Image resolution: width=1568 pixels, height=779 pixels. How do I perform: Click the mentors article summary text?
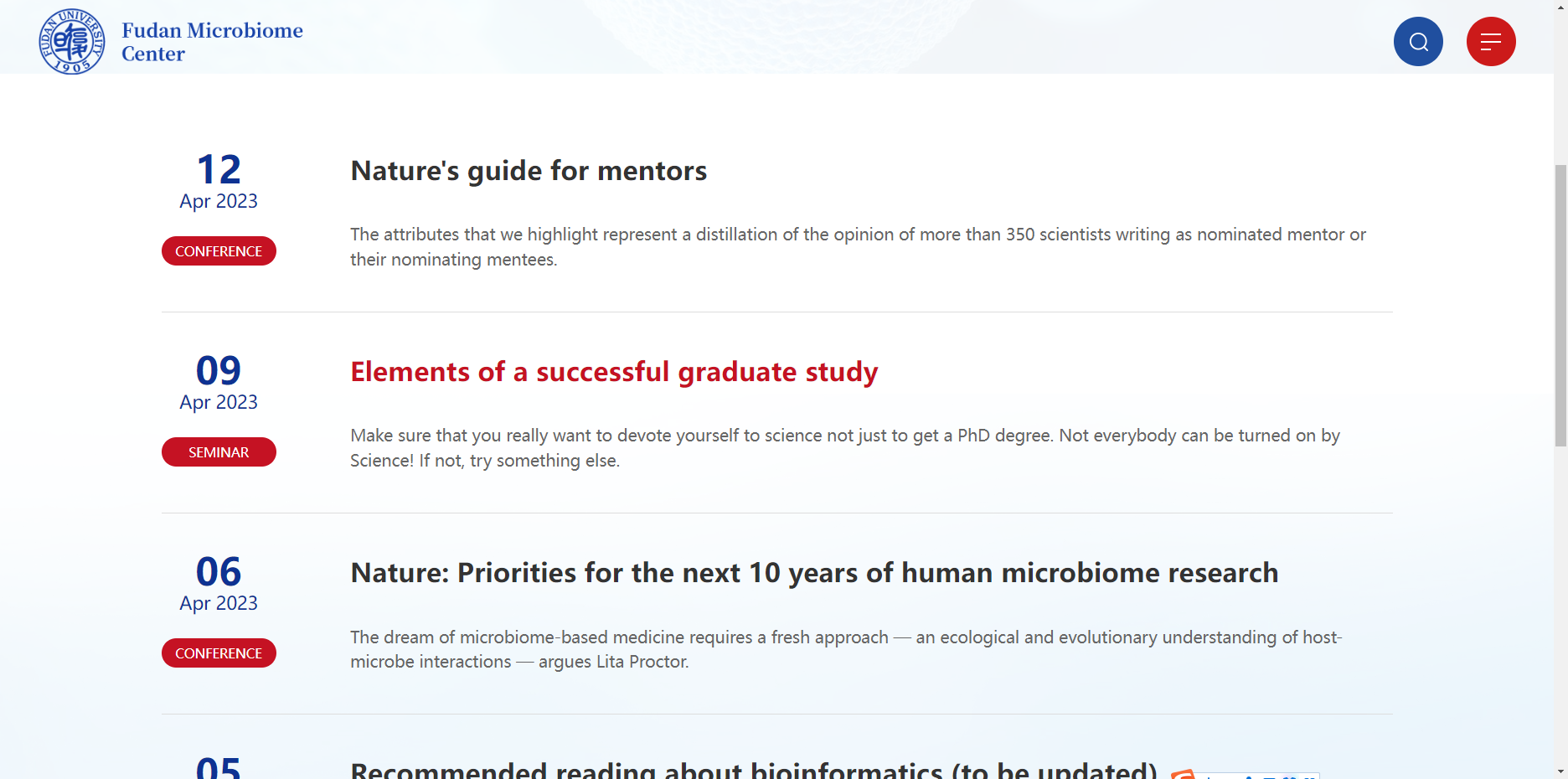[858, 247]
